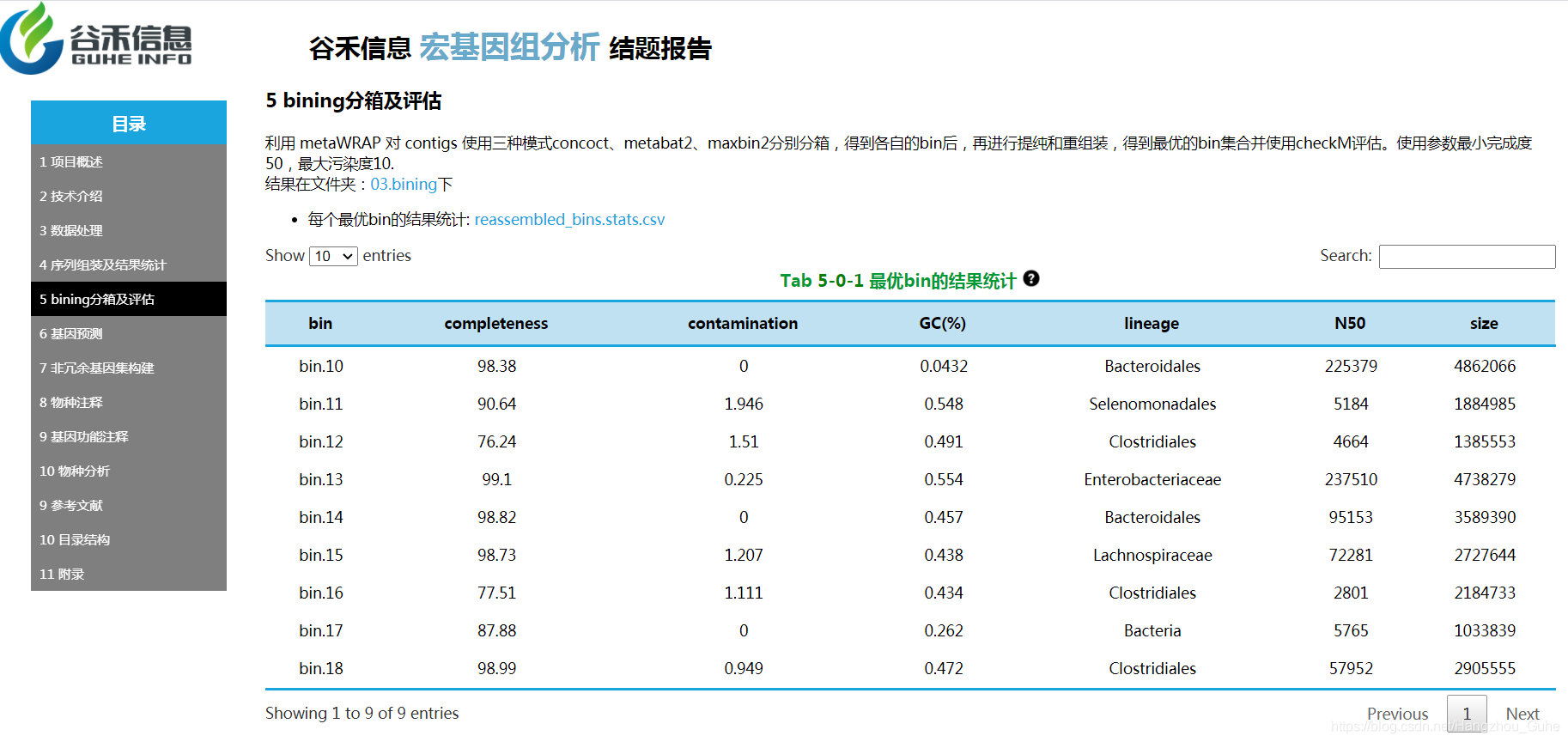Screen dimensions: 1568x742
Task: Click the Tab 5-0-1 table caption
Action: point(898,280)
